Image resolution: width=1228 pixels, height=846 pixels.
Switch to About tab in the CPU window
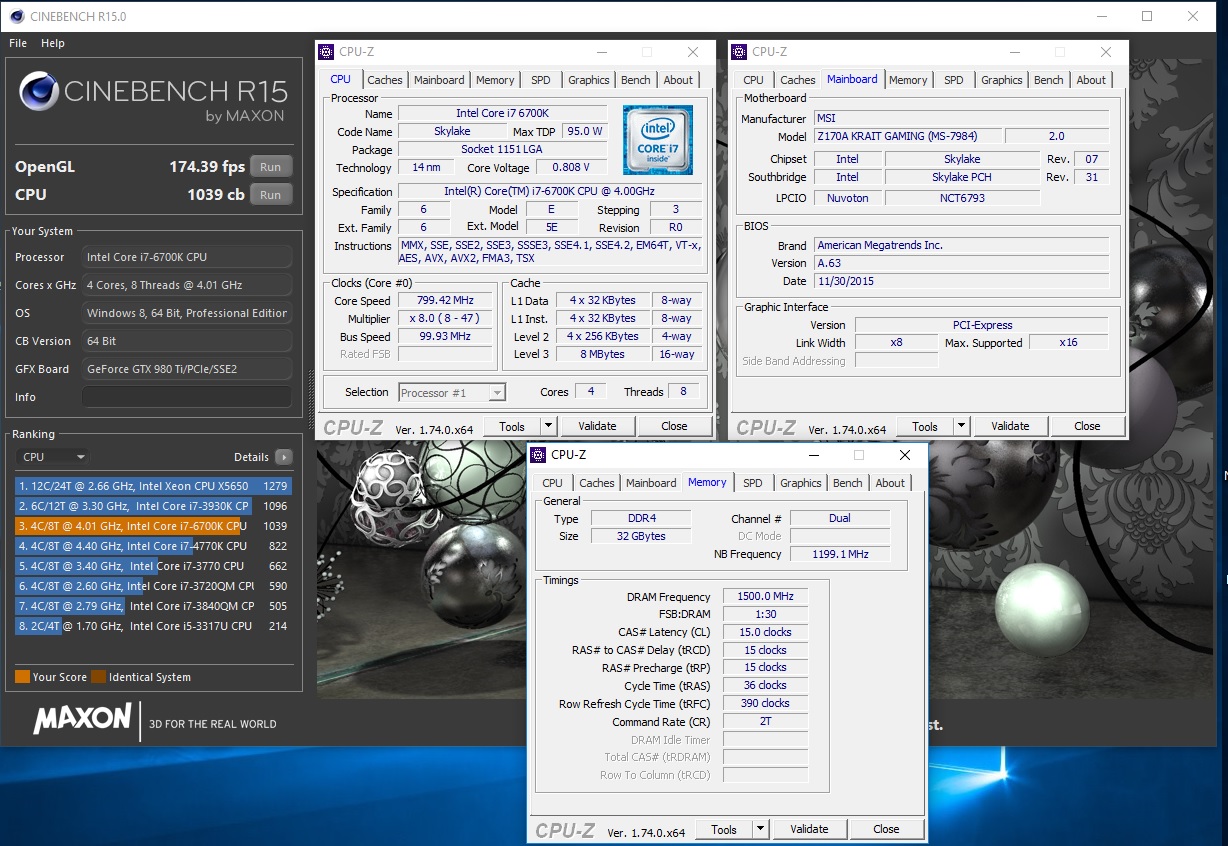(678, 80)
